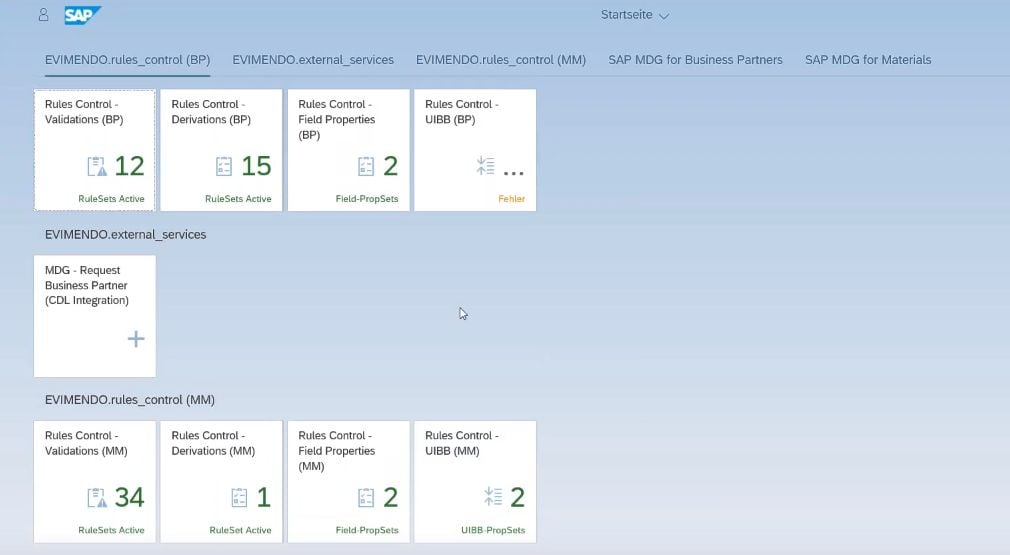Click the EVIMENDO.rules_control (MM) group heading

coord(129,400)
